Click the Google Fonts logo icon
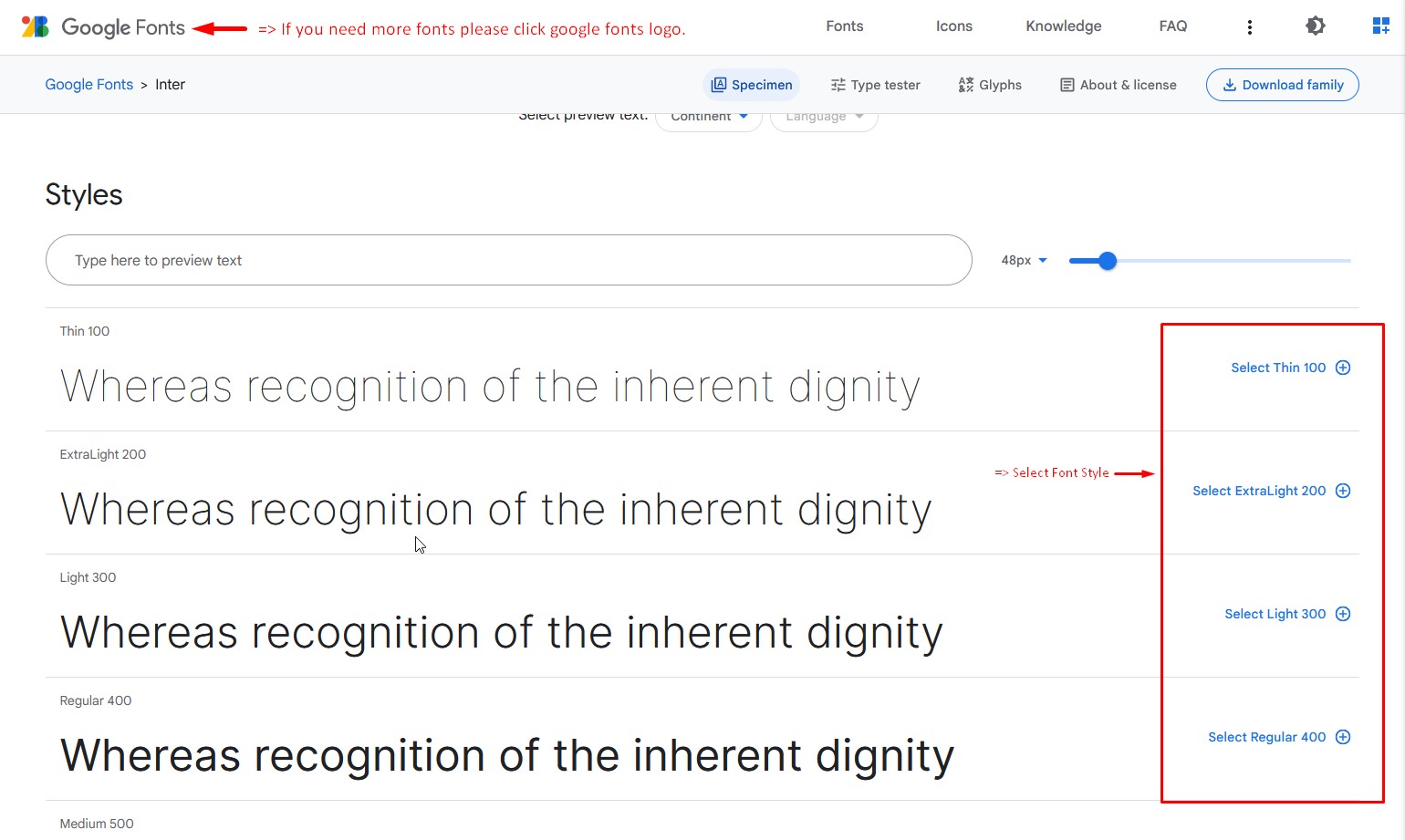The image size is (1405, 840). pos(36,27)
